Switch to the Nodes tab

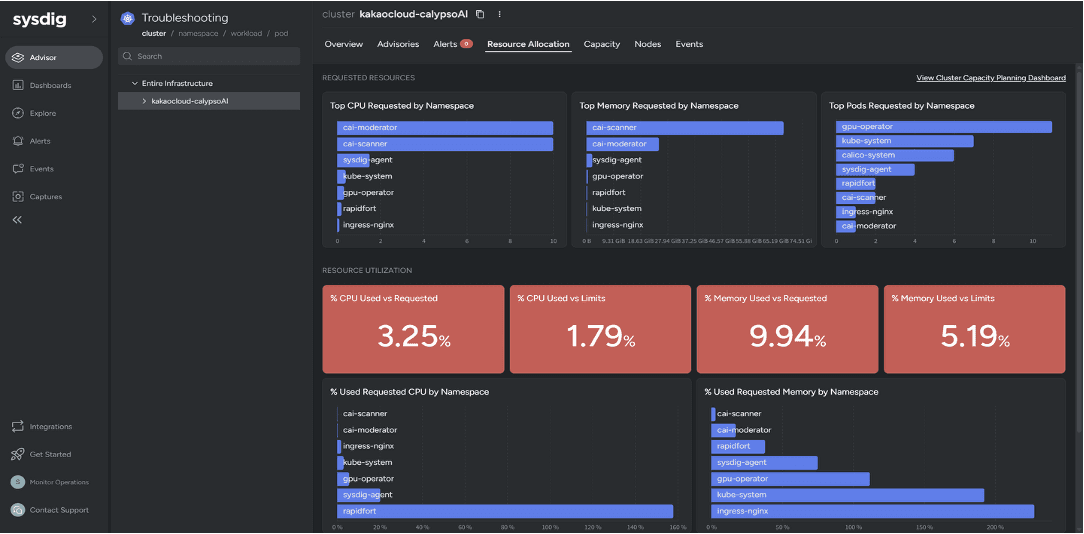point(648,44)
